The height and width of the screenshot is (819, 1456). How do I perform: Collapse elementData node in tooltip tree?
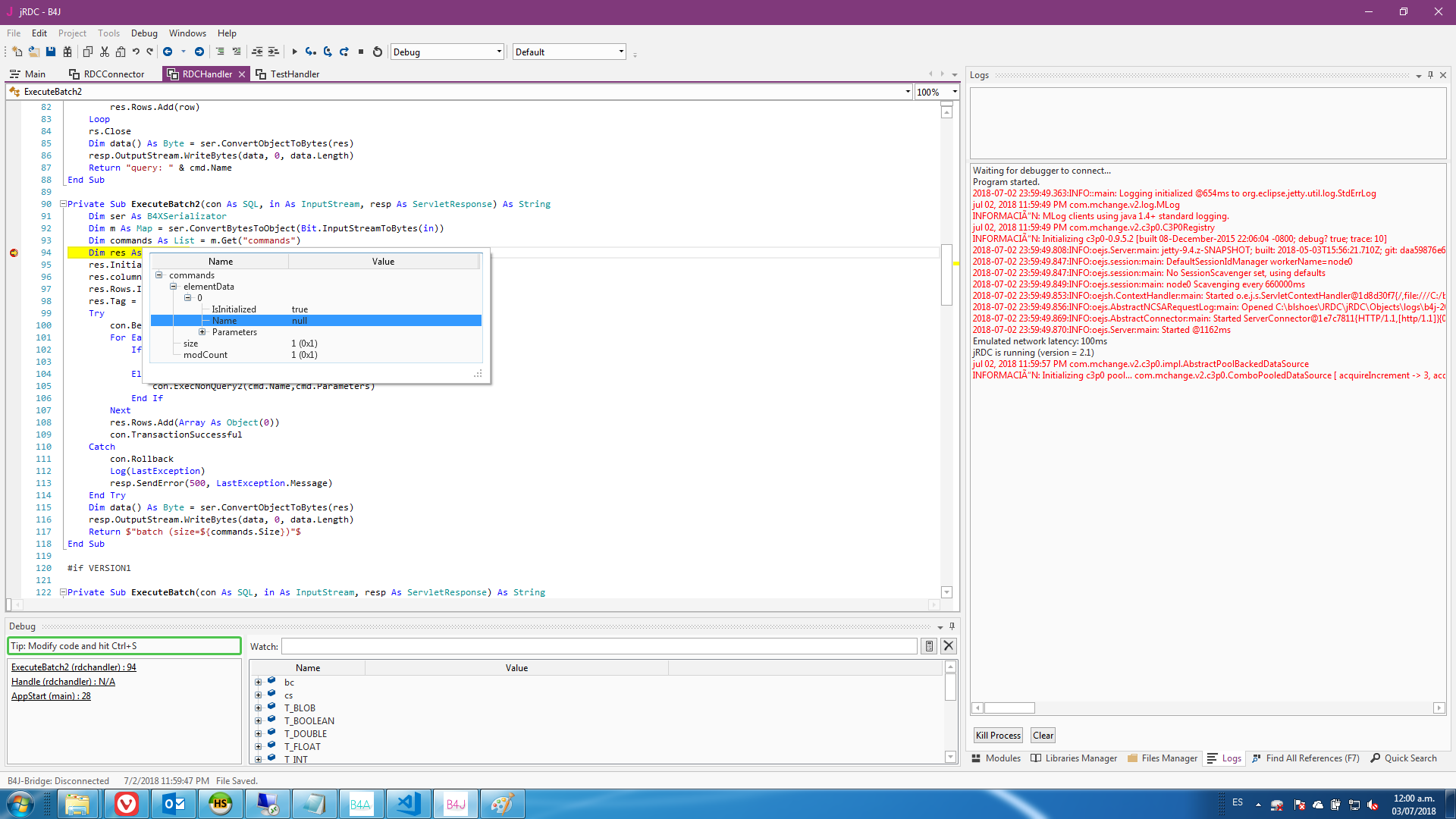[x=174, y=287]
